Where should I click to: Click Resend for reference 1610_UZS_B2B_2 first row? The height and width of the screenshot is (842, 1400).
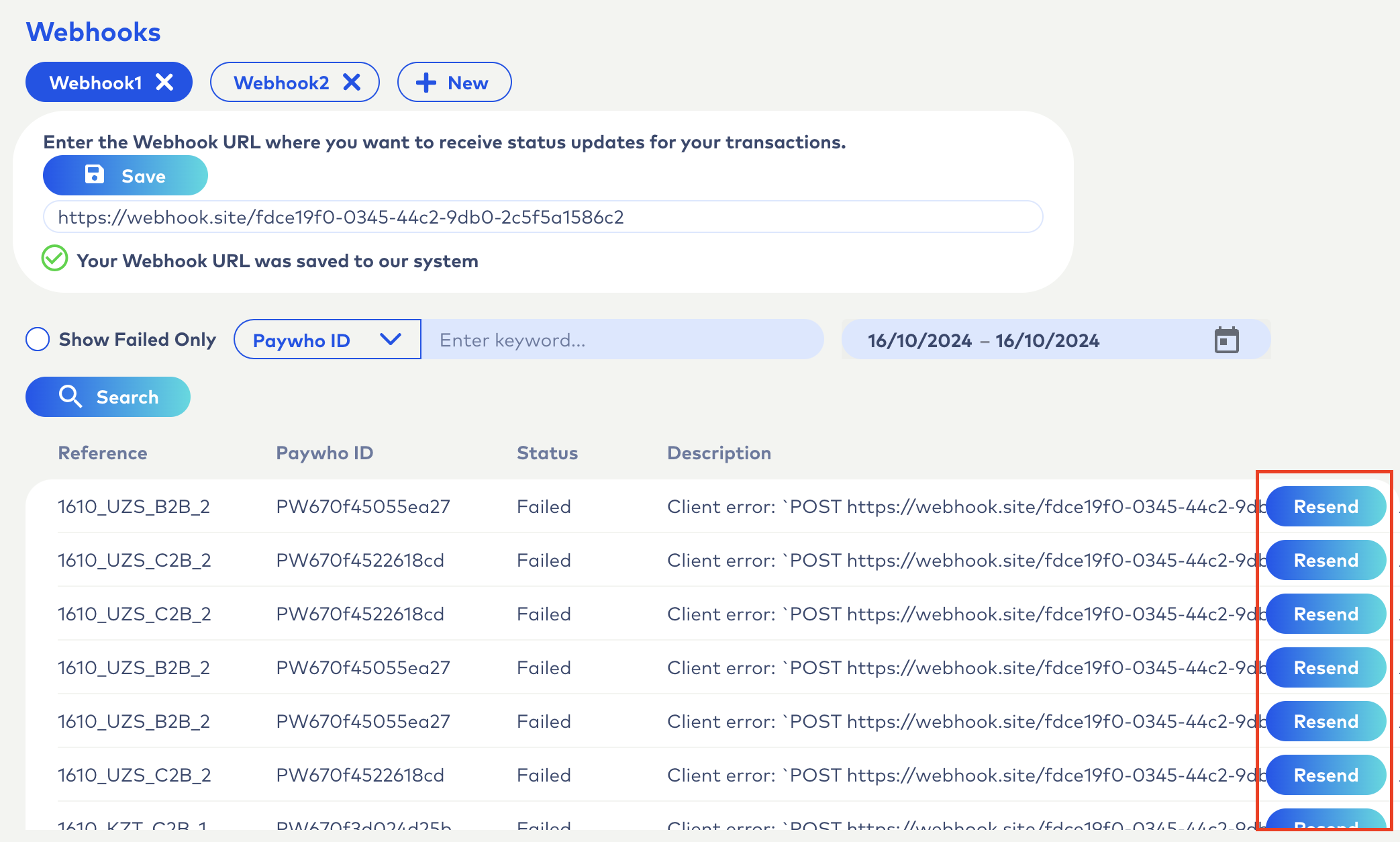[1324, 505]
